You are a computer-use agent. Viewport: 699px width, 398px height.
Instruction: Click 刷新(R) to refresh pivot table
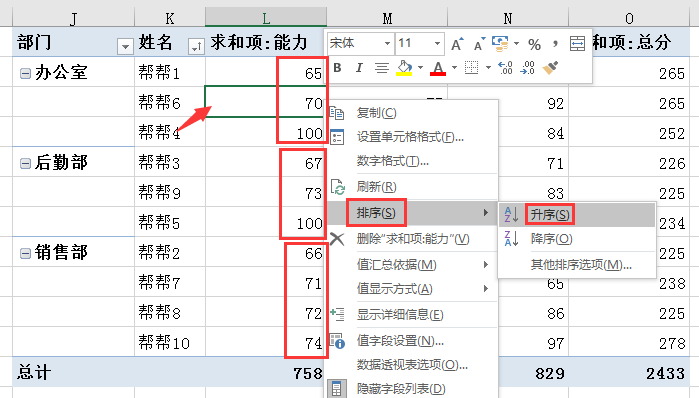(412, 186)
